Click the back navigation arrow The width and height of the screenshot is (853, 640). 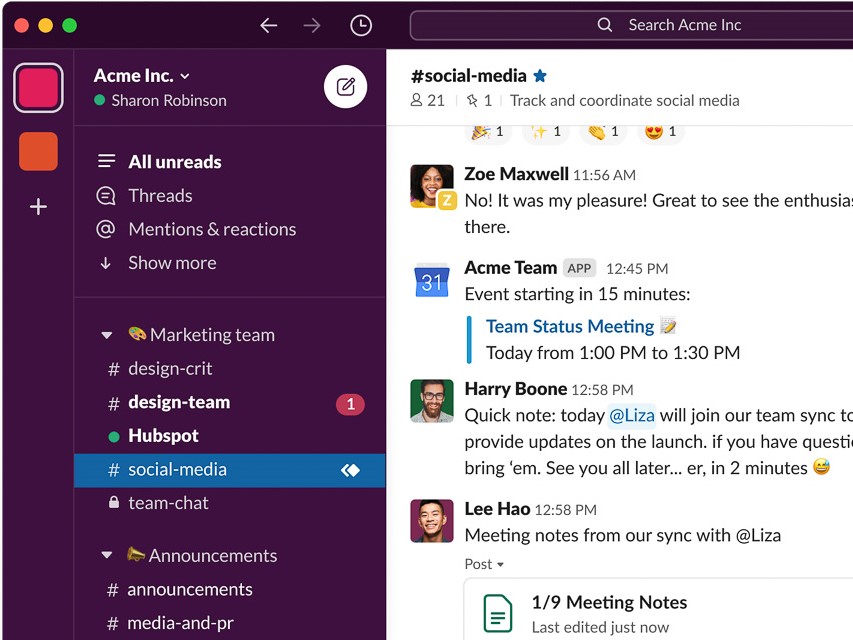pos(268,25)
